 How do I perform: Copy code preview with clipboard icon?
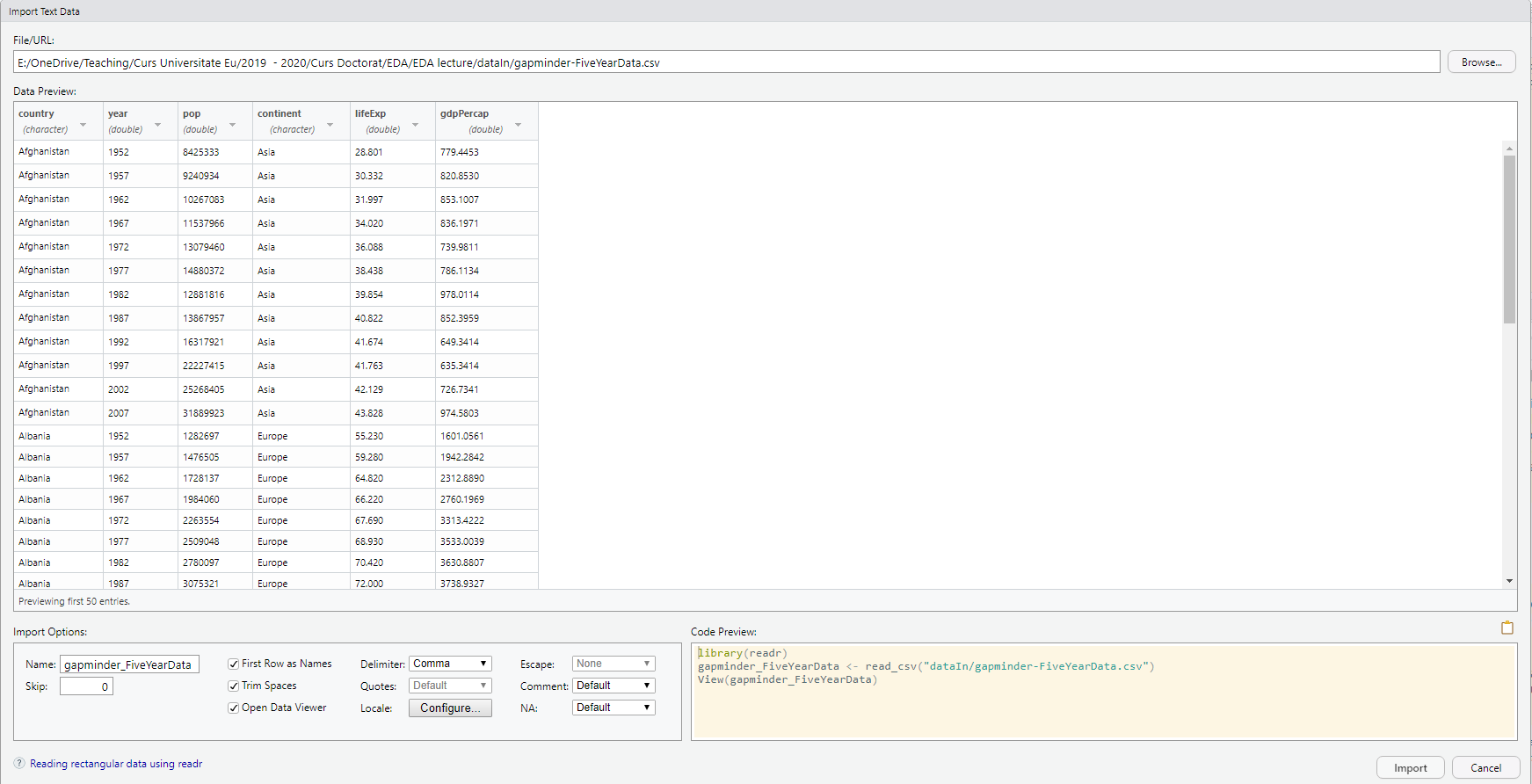click(x=1507, y=628)
